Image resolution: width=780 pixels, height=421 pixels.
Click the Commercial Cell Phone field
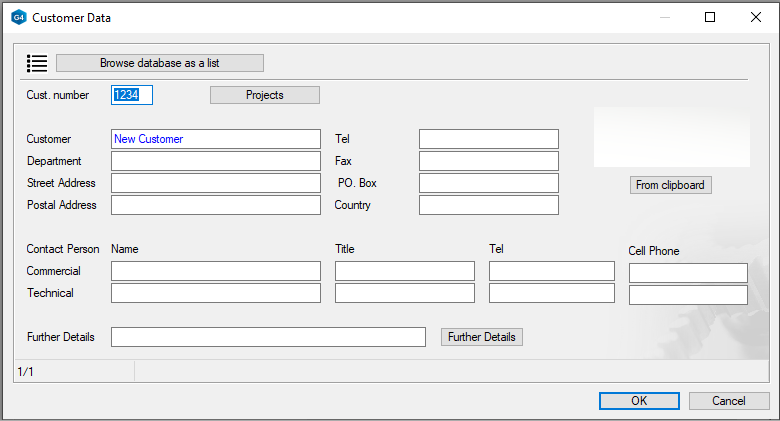click(688, 273)
